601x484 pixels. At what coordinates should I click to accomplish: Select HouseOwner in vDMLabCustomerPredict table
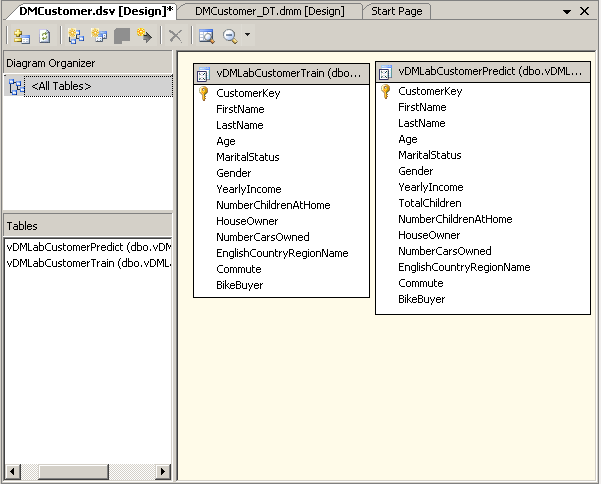coord(429,235)
